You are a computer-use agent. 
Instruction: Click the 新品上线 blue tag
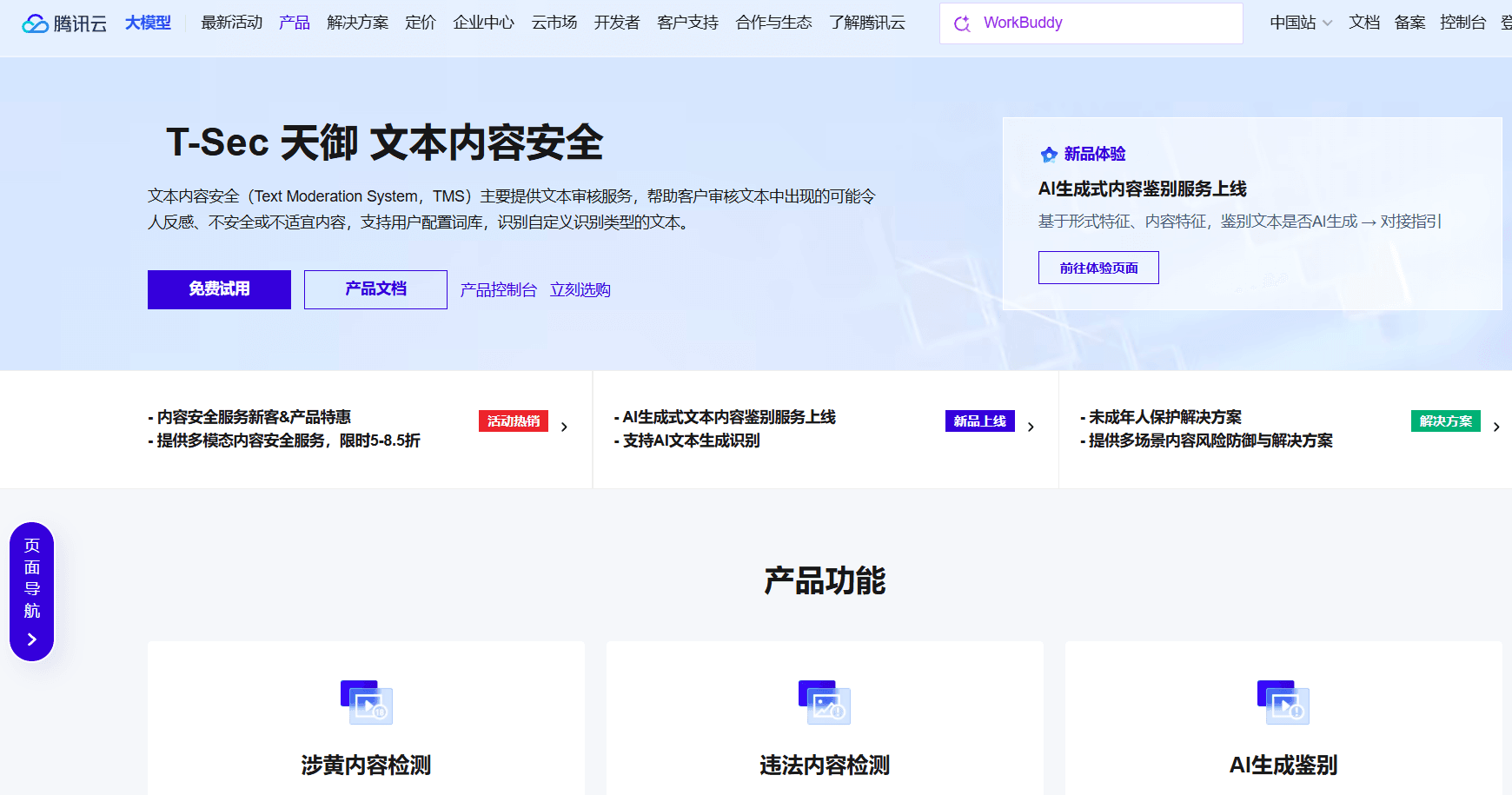980,421
